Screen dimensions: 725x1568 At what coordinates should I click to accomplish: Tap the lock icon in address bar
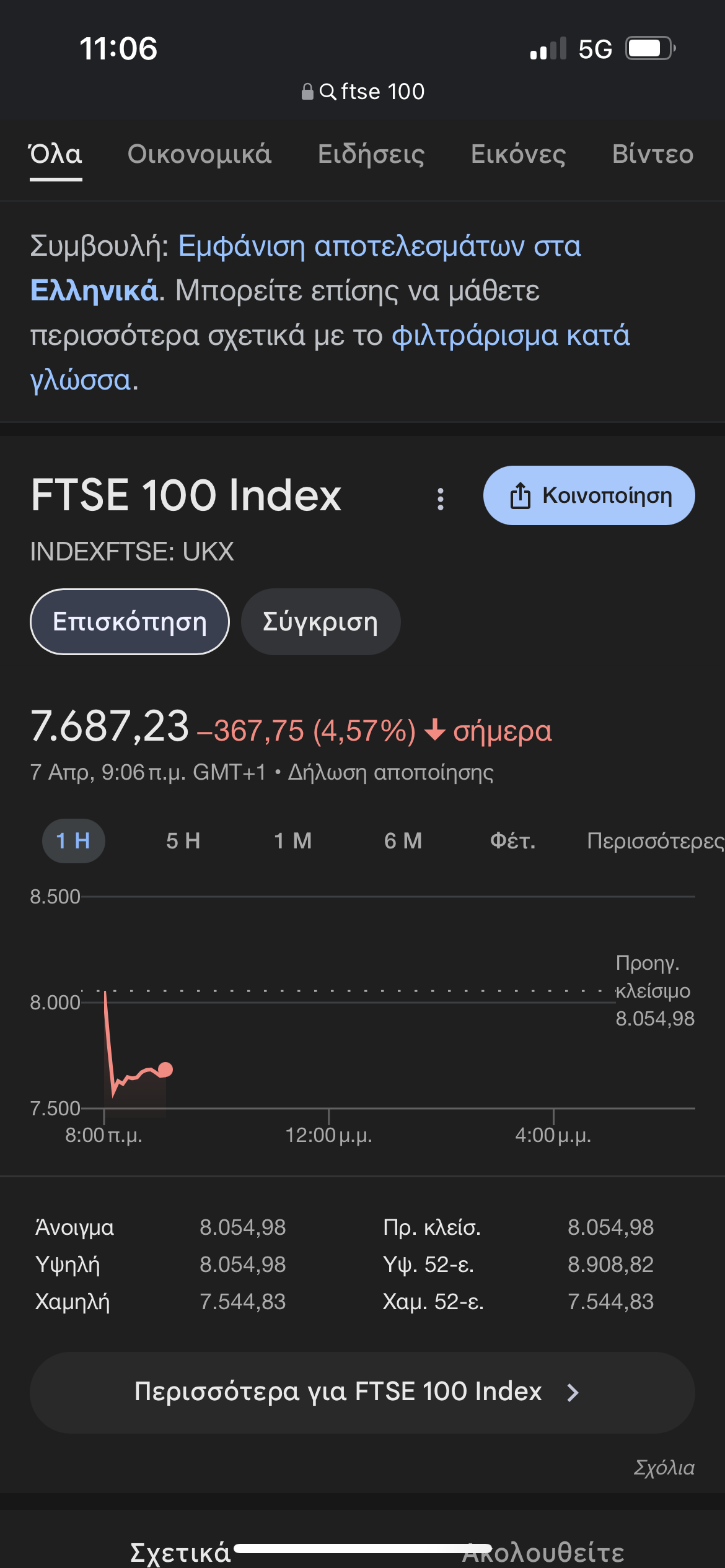(x=307, y=92)
